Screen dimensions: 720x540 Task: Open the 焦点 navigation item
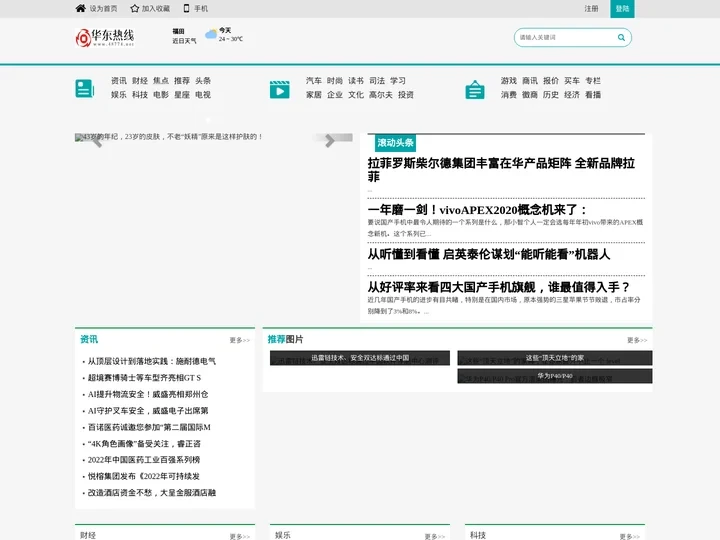tap(161, 81)
